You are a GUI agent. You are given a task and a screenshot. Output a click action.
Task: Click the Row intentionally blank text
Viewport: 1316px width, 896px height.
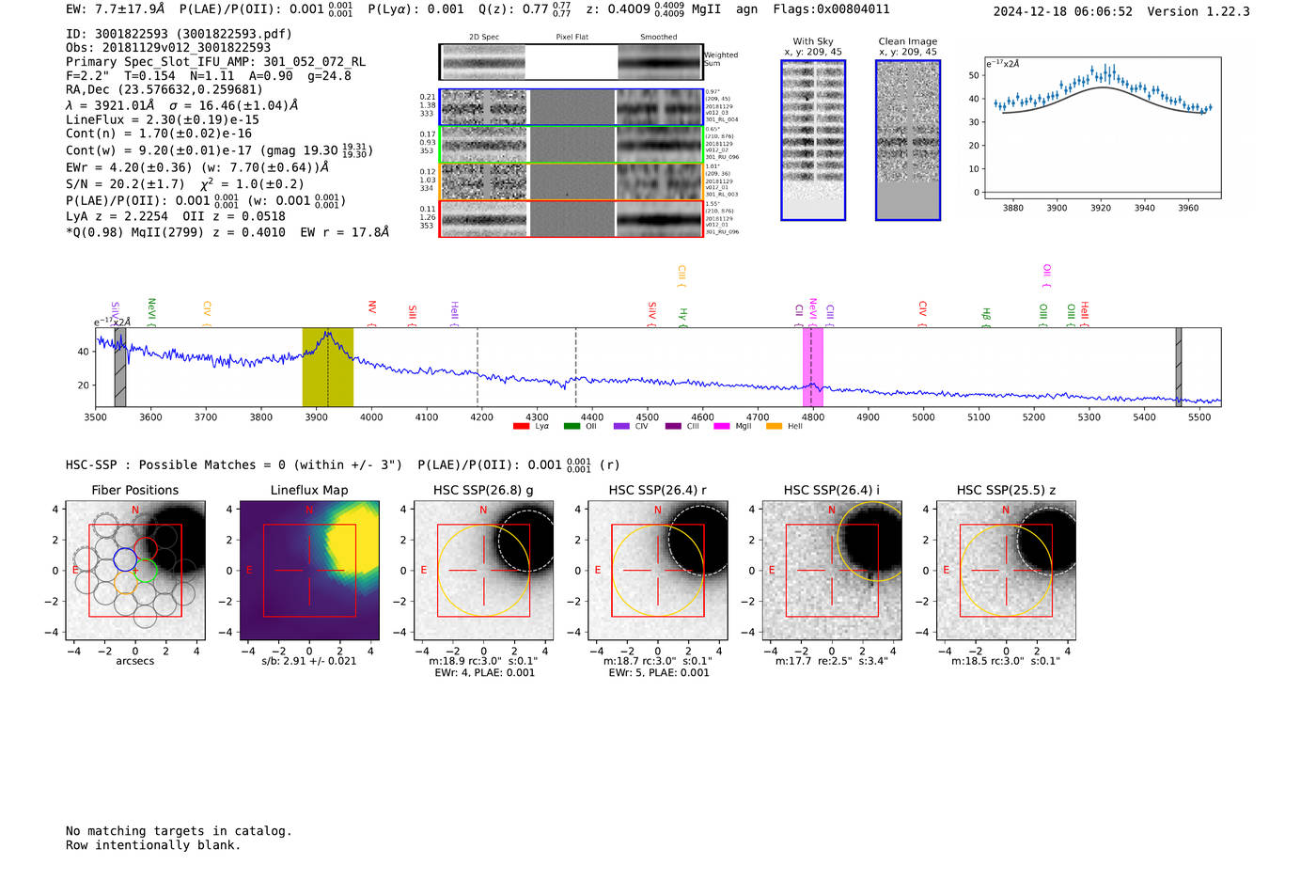pos(153,845)
